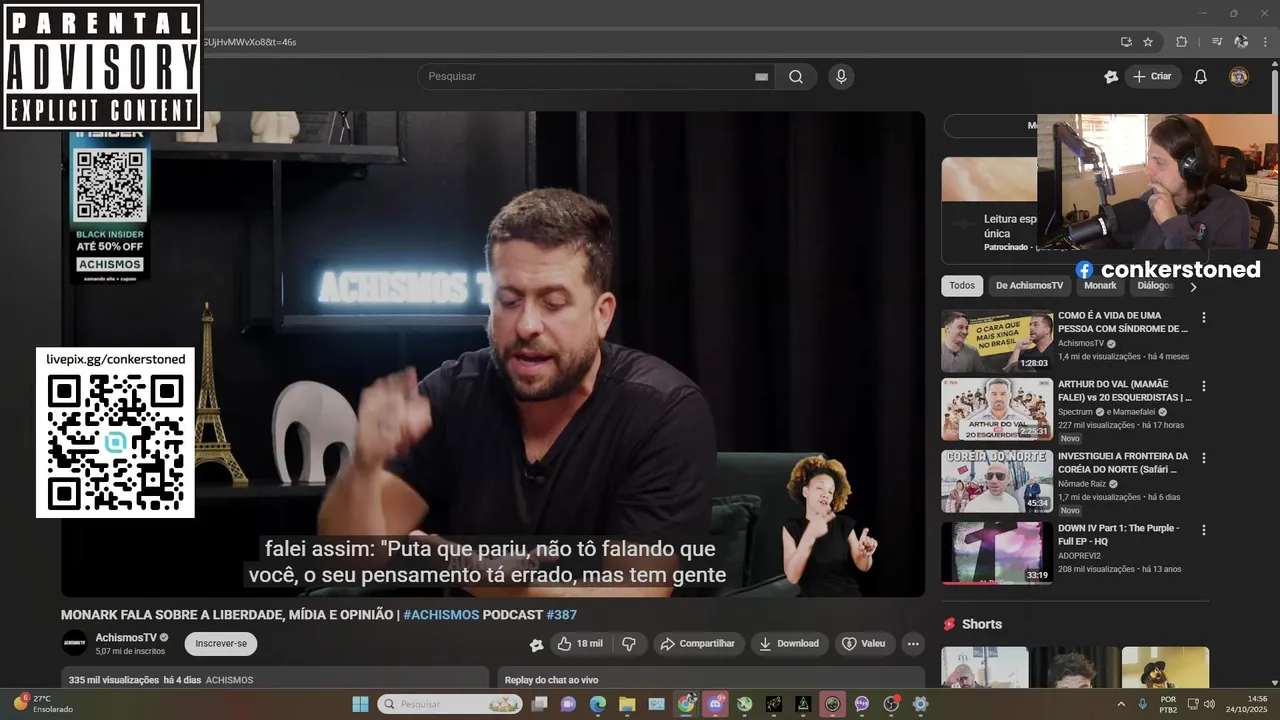Open the AchismosTV channel name link
Image resolution: width=1280 pixels, height=720 pixels.
126,638
